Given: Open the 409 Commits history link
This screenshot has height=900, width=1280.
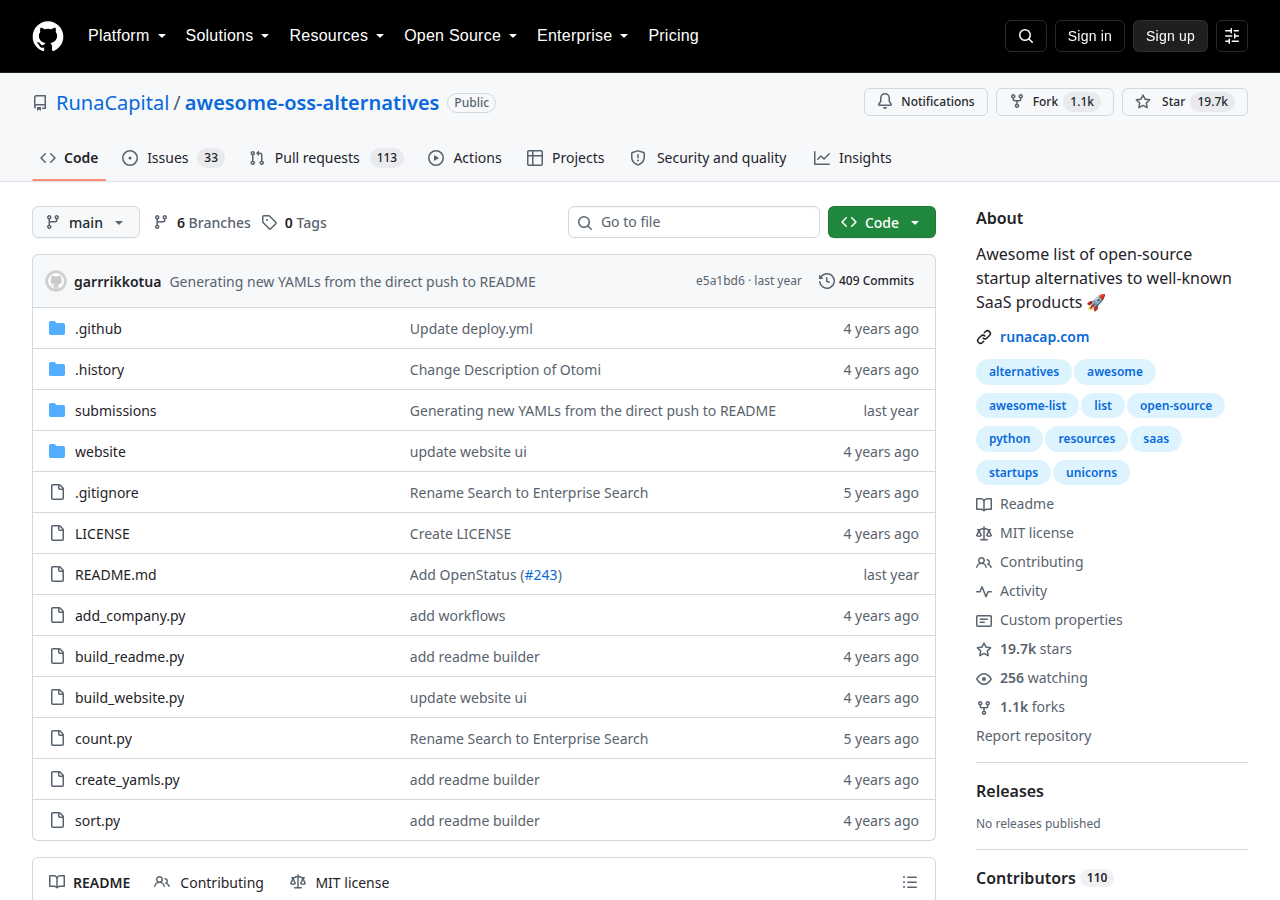Looking at the screenshot, I should (x=866, y=281).
